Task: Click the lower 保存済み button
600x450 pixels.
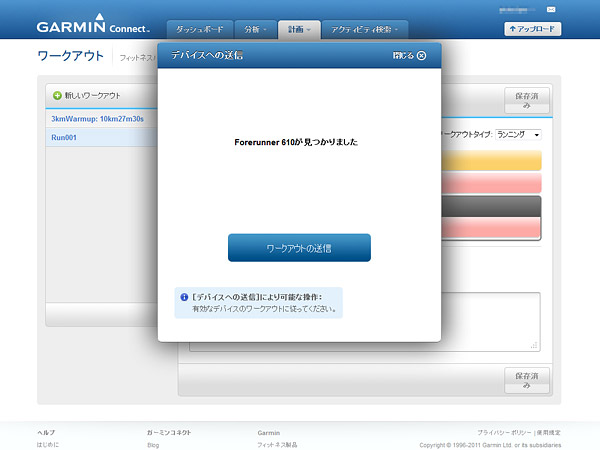Action: click(527, 380)
